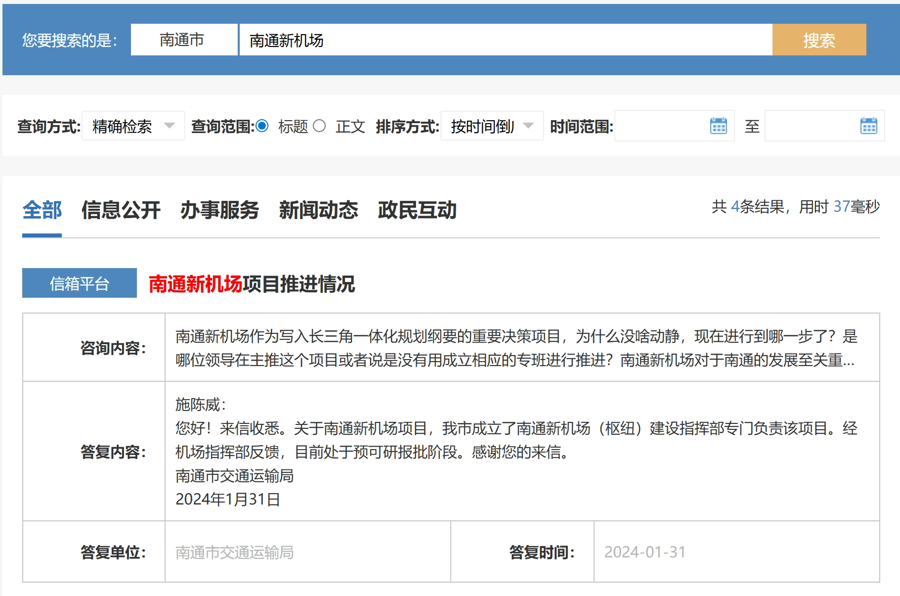
Task: Click the reply time value 2024-01-31
Action: (x=645, y=552)
